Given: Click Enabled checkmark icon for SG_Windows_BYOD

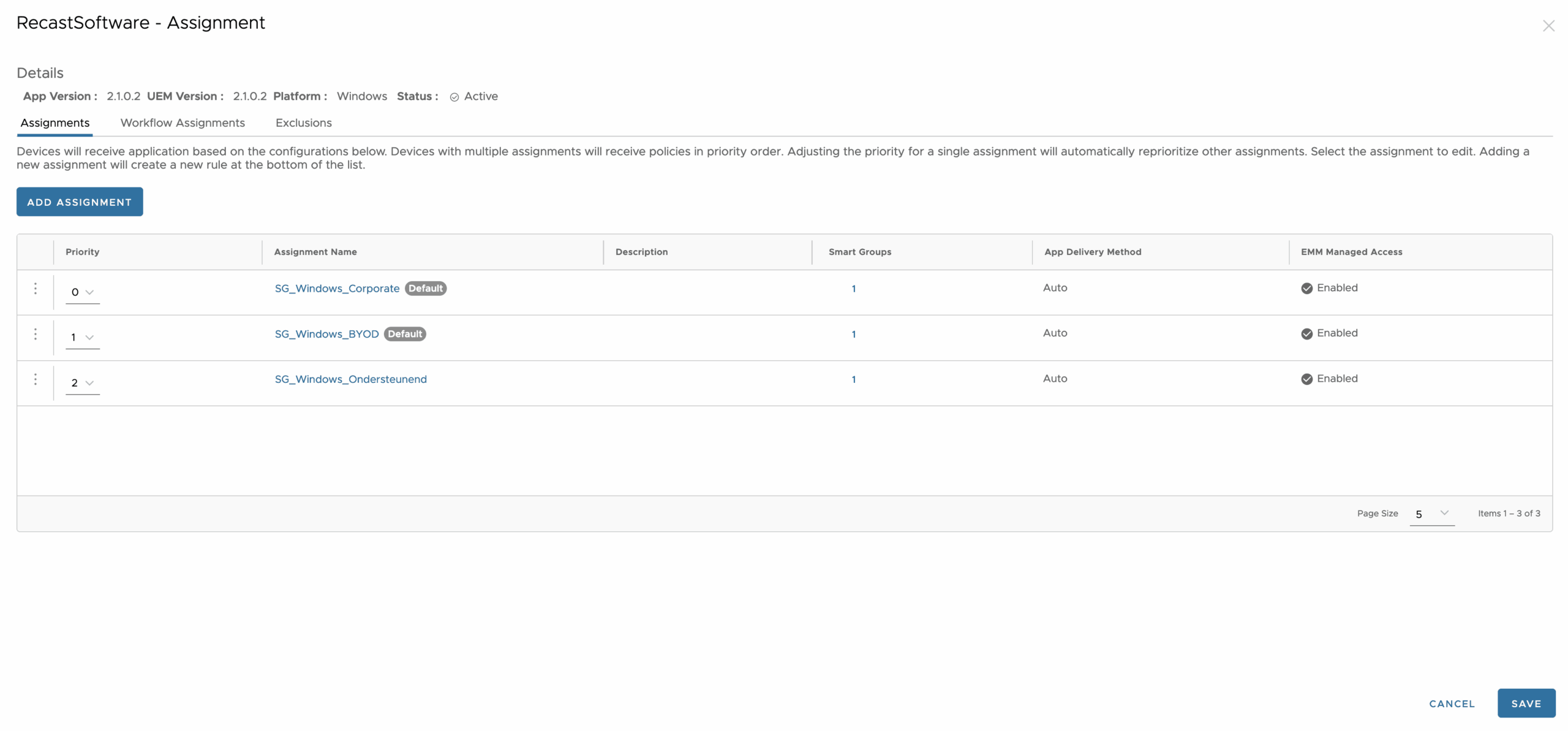Looking at the screenshot, I should click(x=1306, y=334).
